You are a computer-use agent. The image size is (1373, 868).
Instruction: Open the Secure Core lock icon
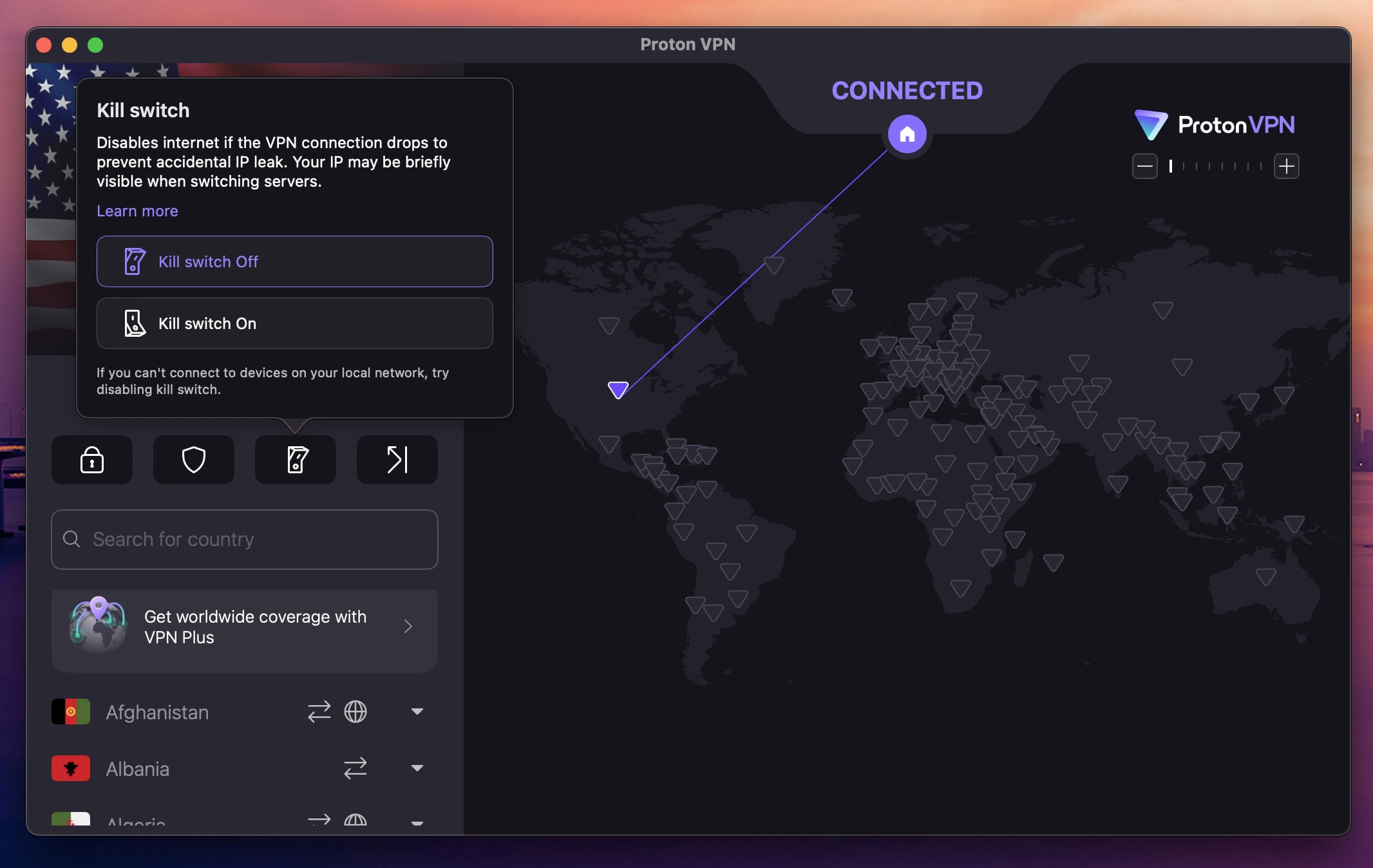[92, 460]
